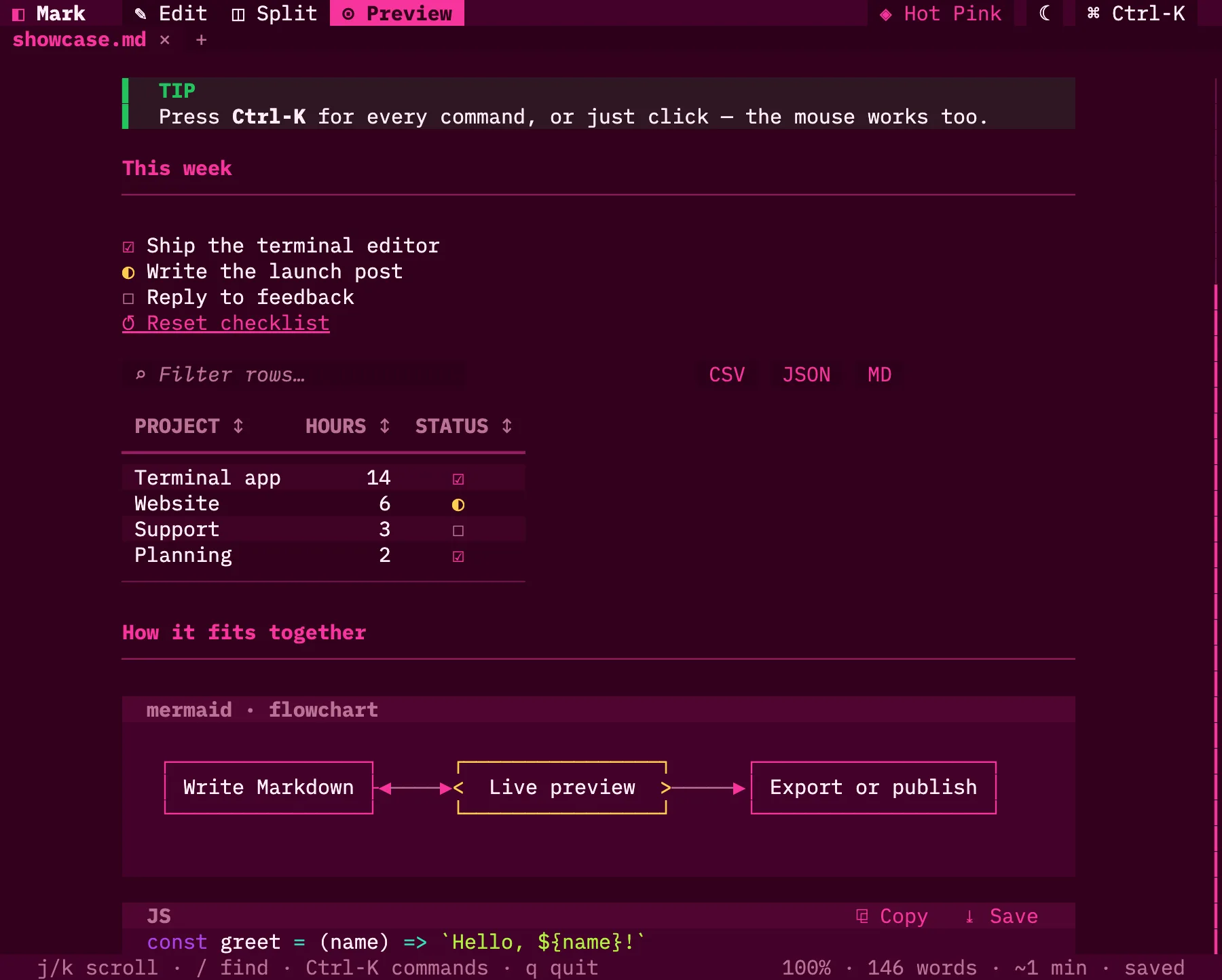Export table as JSON
This screenshot has width=1222, height=980.
[x=807, y=375]
